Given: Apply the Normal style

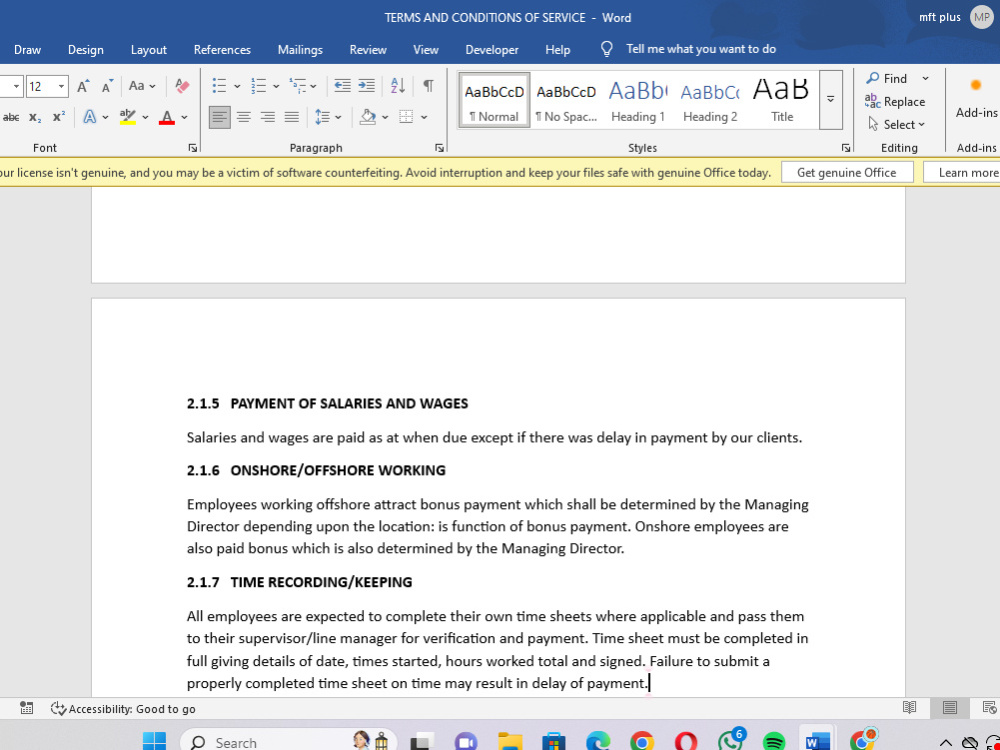Looking at the screenshot, I should pyautogui.click(x=494, y=100).
